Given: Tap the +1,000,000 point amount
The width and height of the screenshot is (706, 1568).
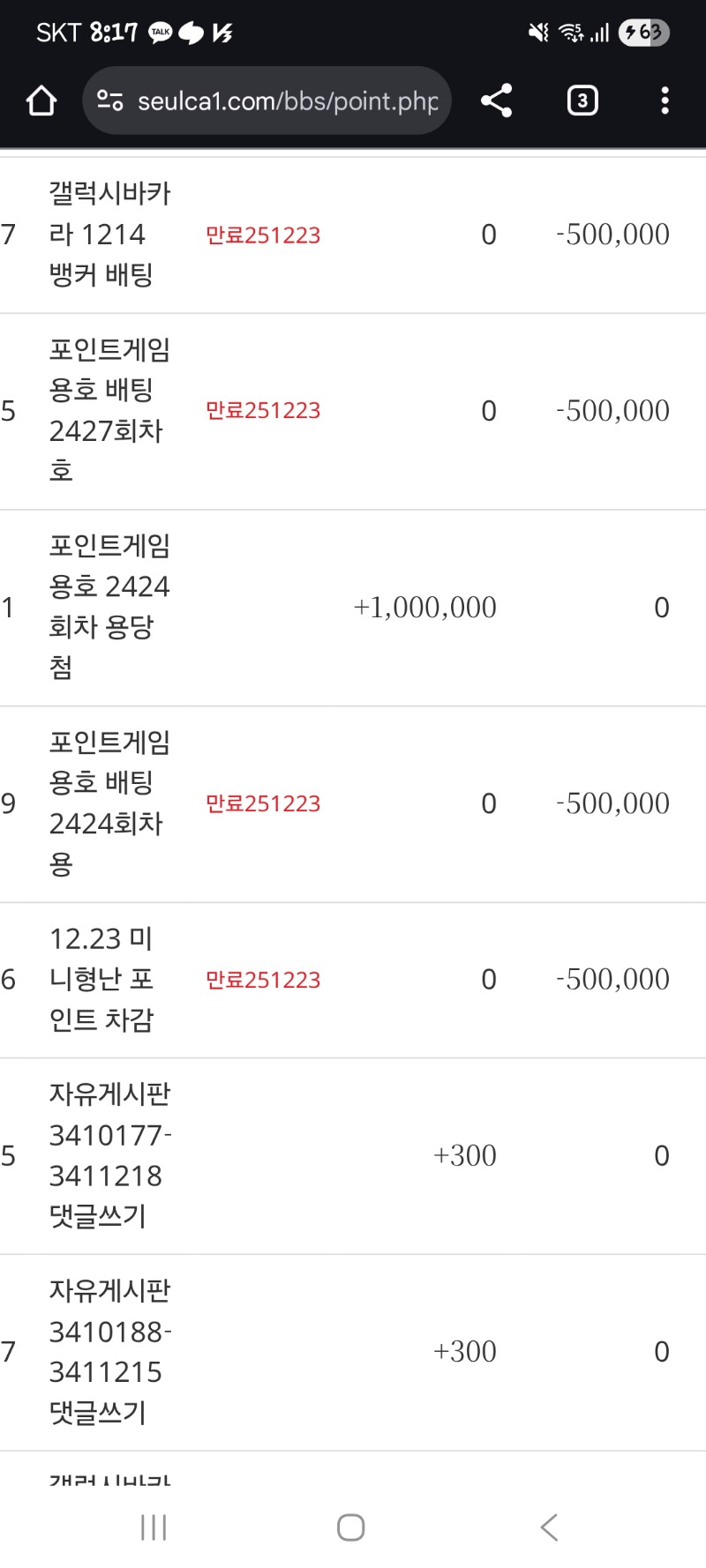Looking at the screenshot, I should 424,608.
